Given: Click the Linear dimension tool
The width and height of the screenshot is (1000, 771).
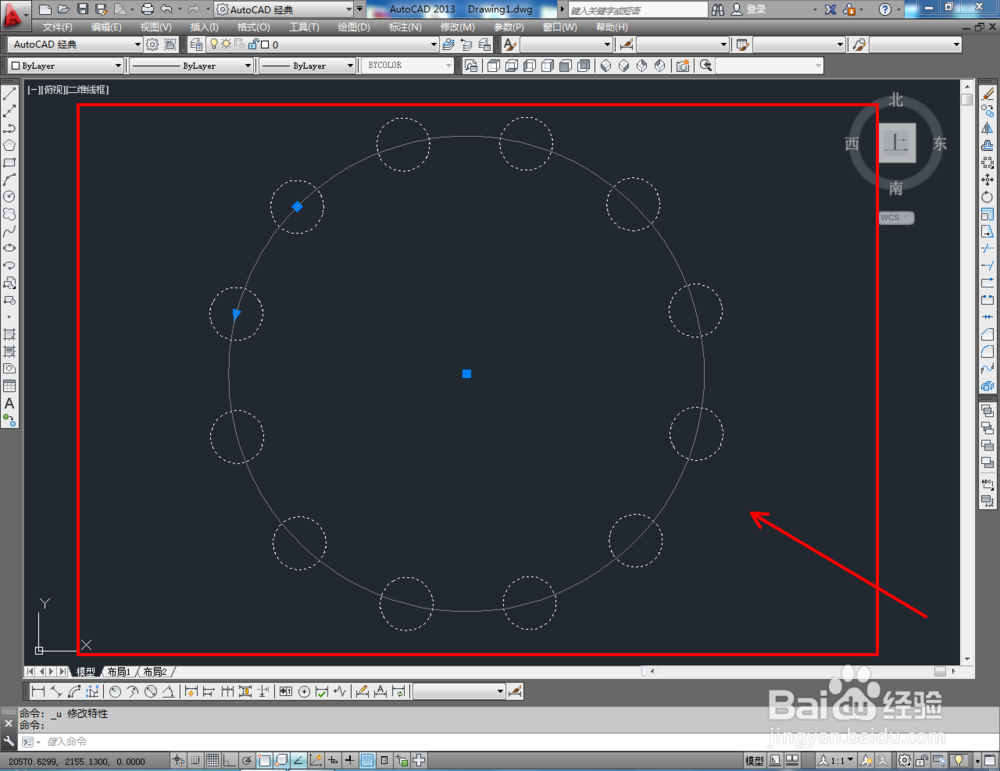Looking at the screenshot, I should (38, 691).
